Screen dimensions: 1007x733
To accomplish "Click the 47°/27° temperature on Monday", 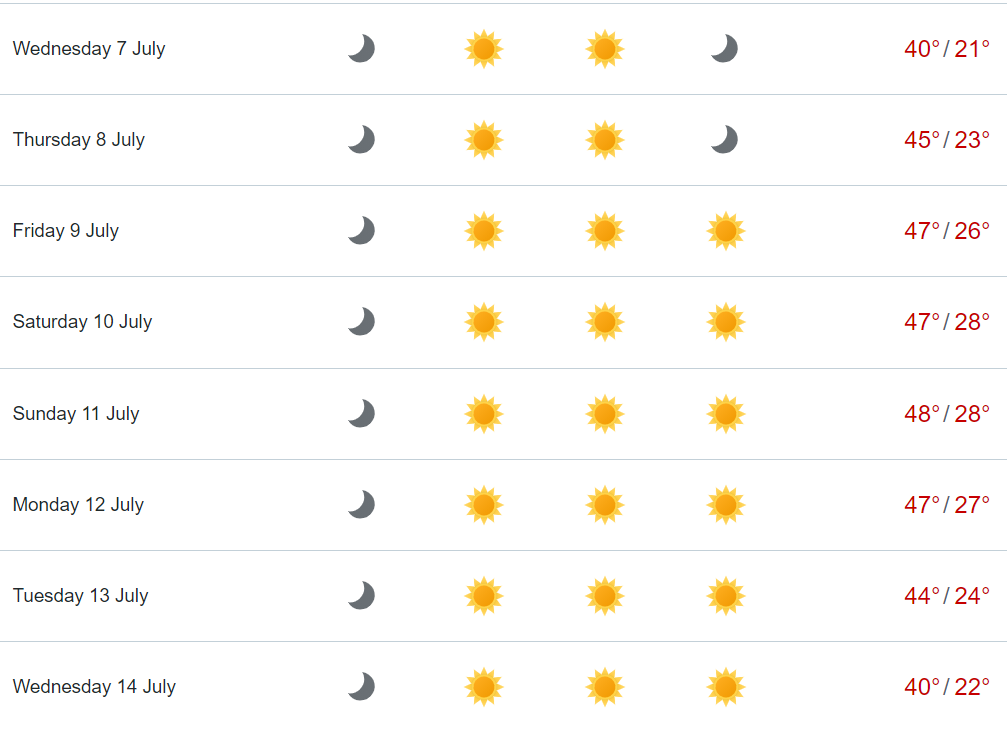I will tap(947, 505).
